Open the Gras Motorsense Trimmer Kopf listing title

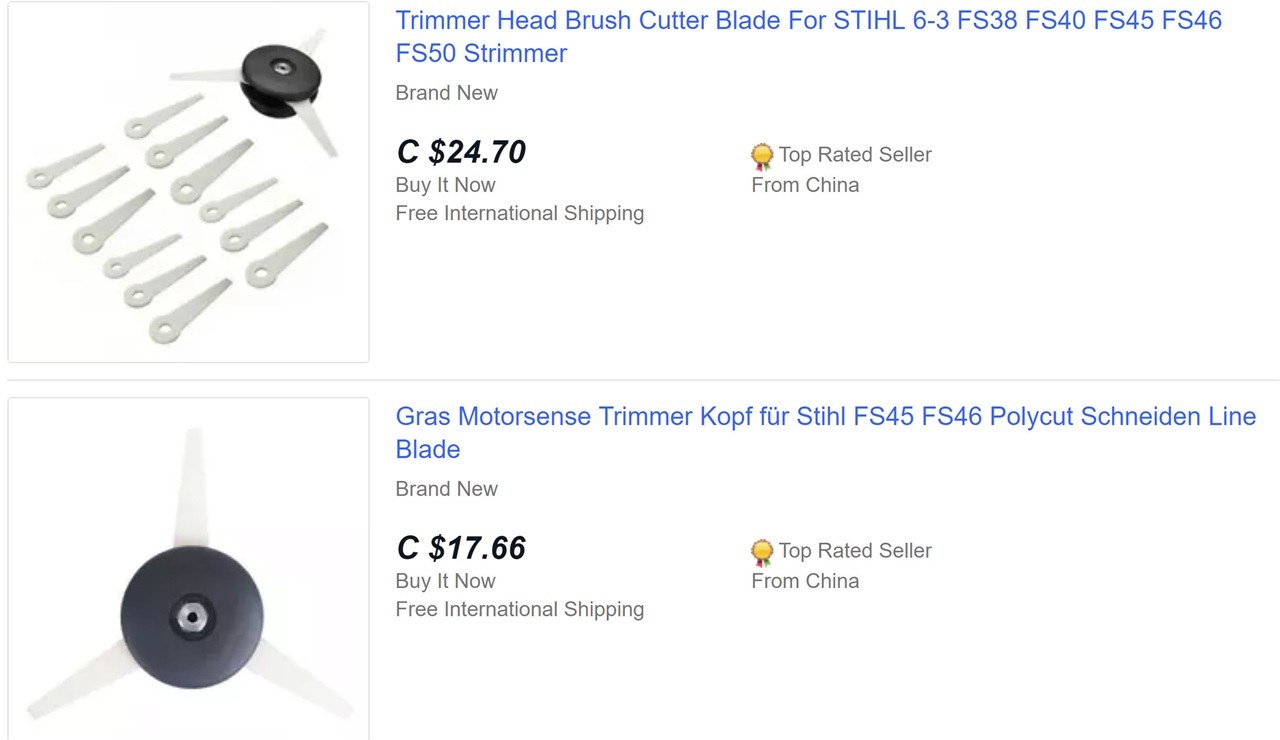point(825,433)
